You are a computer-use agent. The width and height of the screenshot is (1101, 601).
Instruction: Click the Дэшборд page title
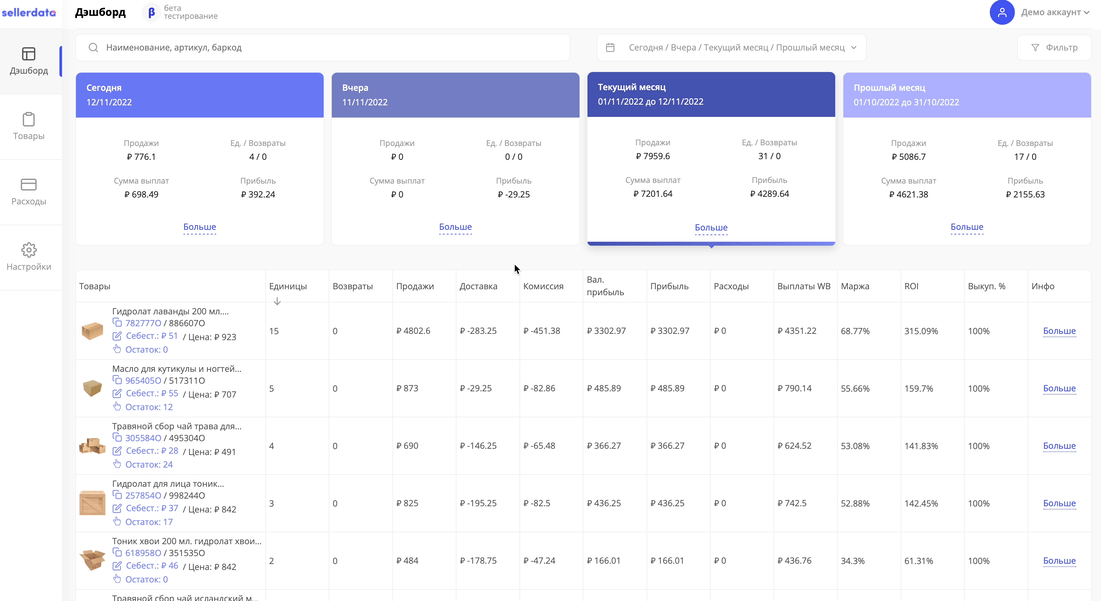[x=100, y=13]
